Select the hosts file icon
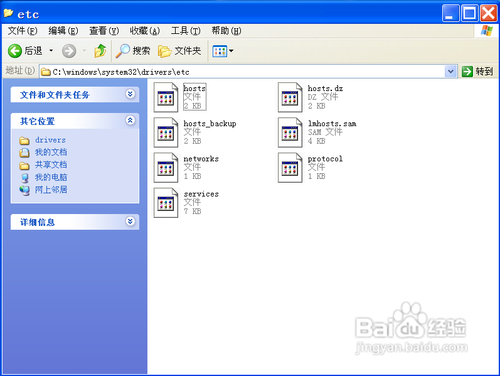Viewport: 500px width, 376px height. (166, 97)
